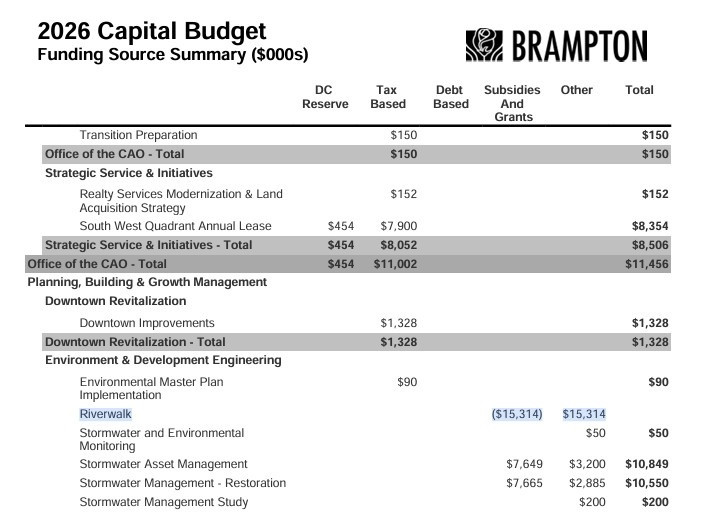This screenshot has width=706, height=512.
Task: Click the $11,456 Office of the CAO total
Action: [646, 264]
